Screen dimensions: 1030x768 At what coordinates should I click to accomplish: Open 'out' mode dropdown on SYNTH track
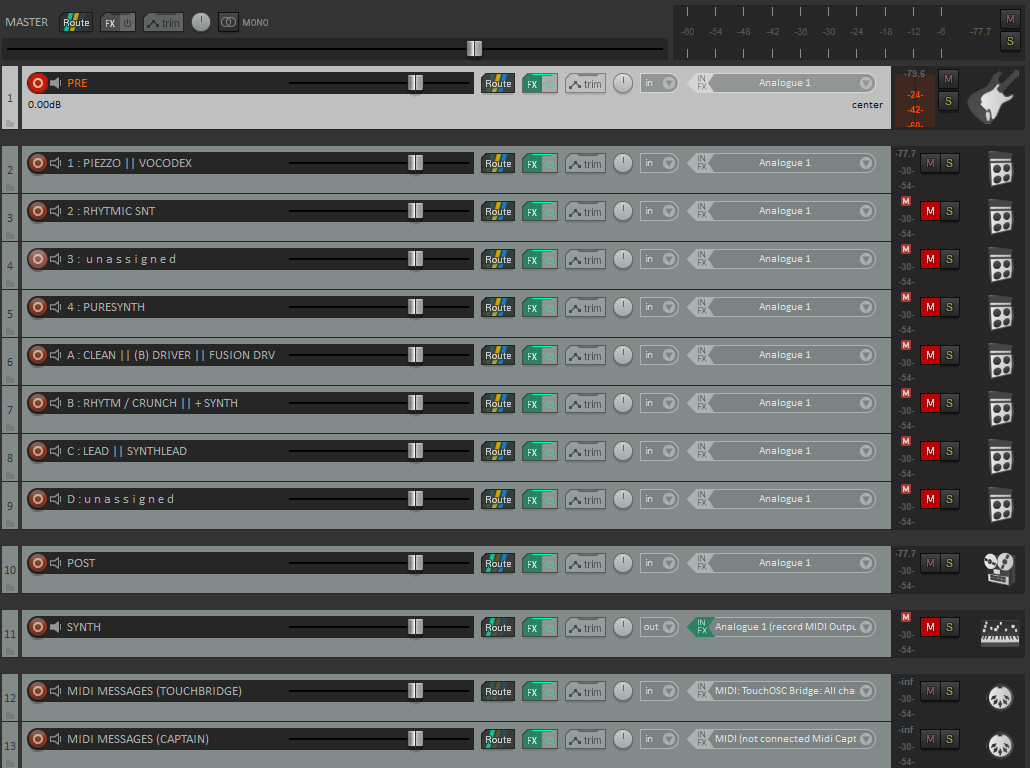[x=659, y=627]
